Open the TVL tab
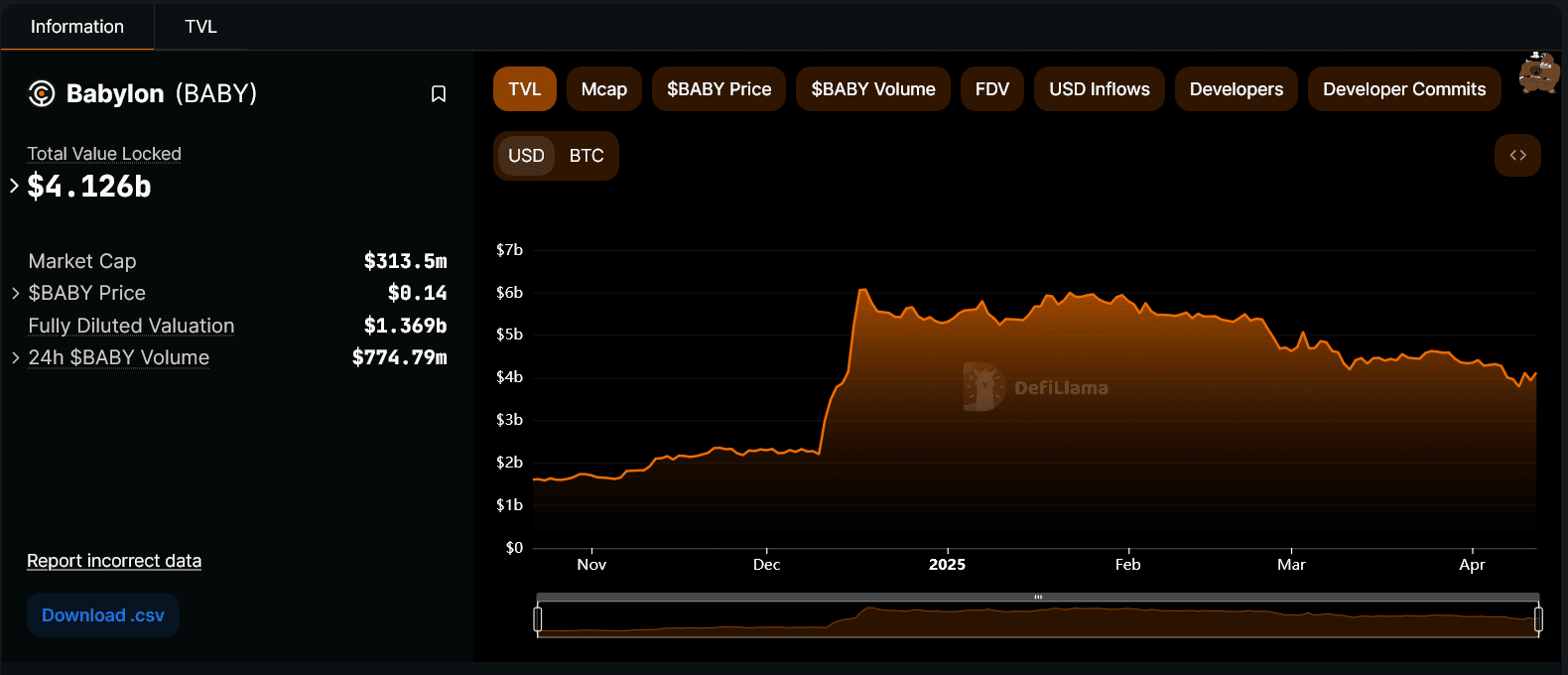 200,27
